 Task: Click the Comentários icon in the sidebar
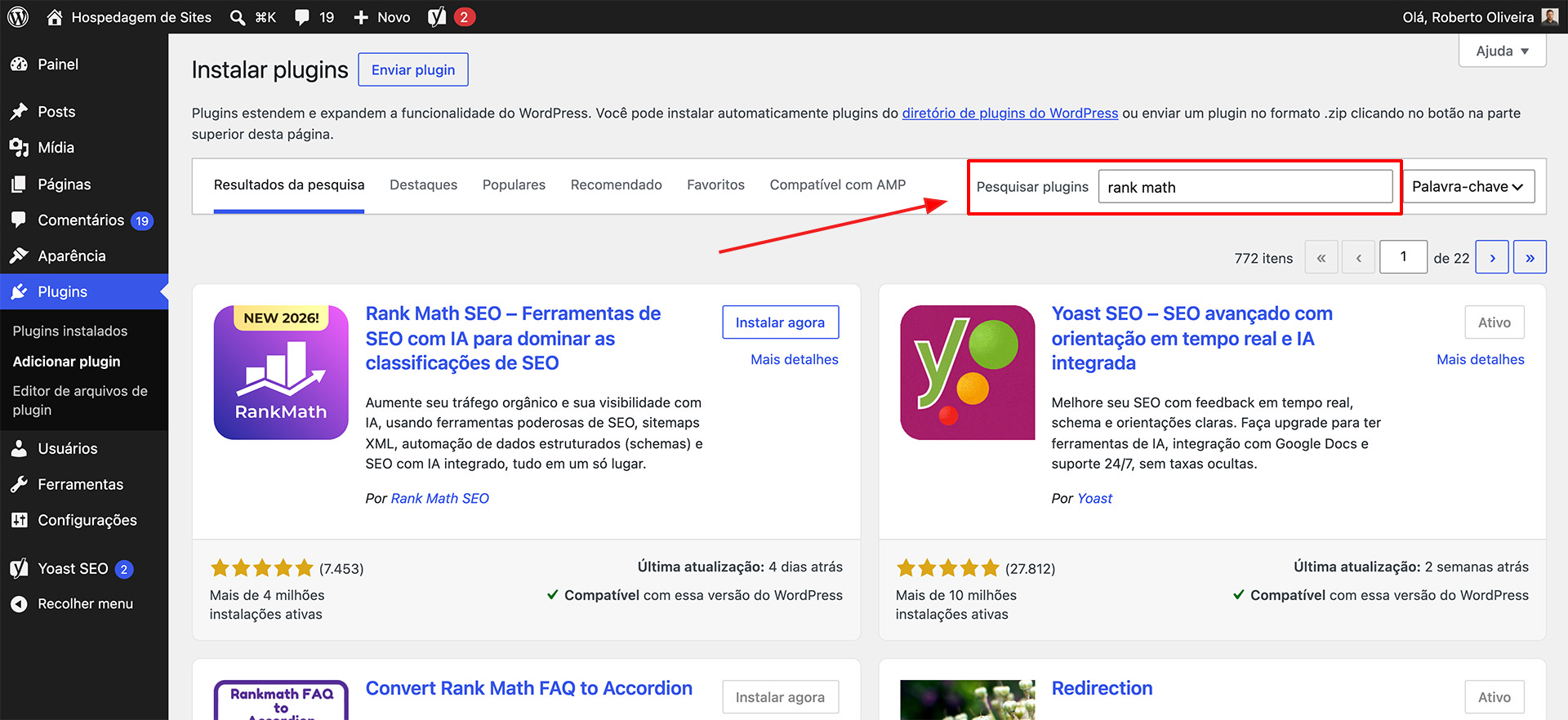coord(19,220)
